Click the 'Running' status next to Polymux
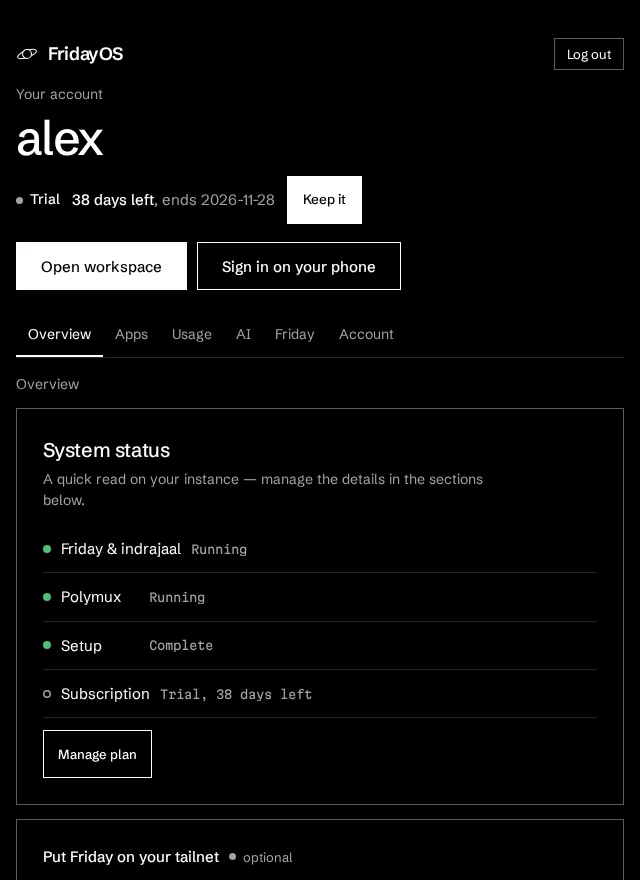The image size is (640, 880). tap(177, 598)
